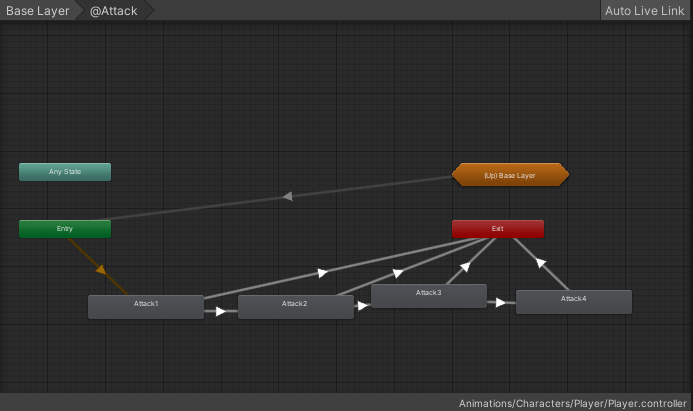Select the Attack1 state node

(146, 307)
